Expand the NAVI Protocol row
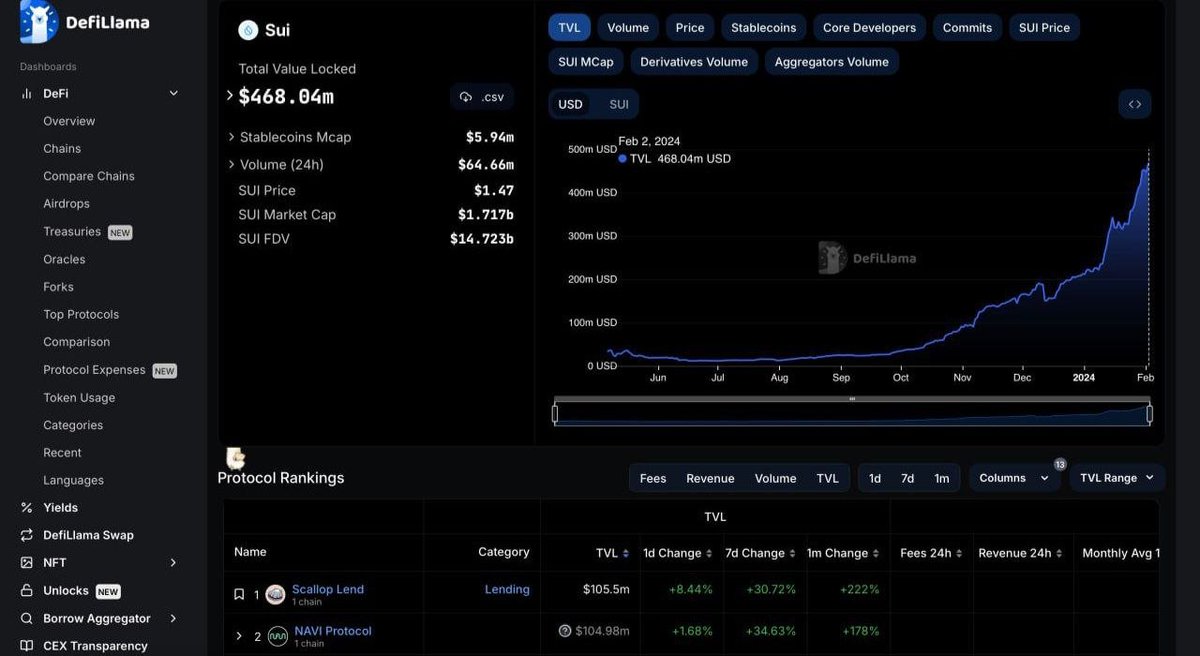 point(238,636)
